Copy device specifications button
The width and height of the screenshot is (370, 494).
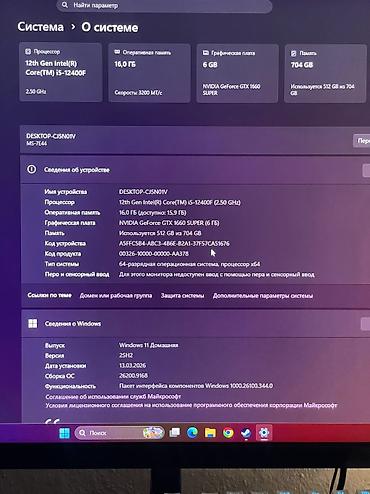coord(366,170)
